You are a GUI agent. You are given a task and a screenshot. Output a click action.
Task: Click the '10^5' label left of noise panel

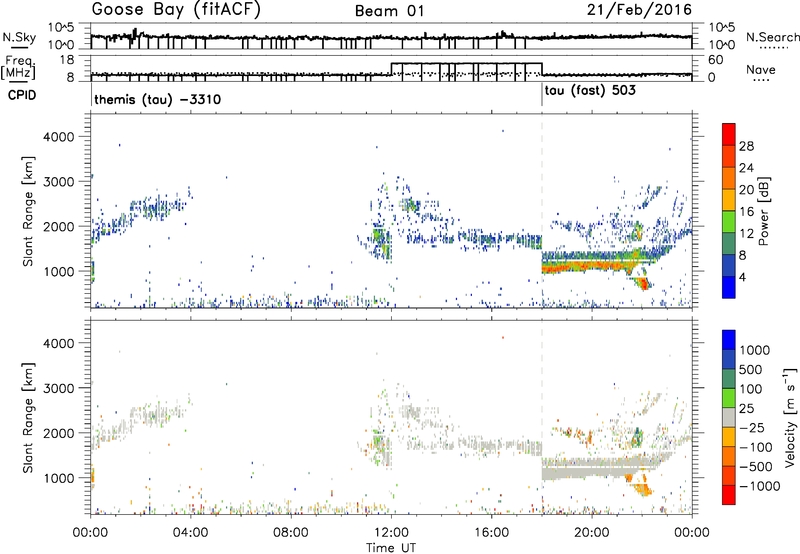(x=61, y=27)
